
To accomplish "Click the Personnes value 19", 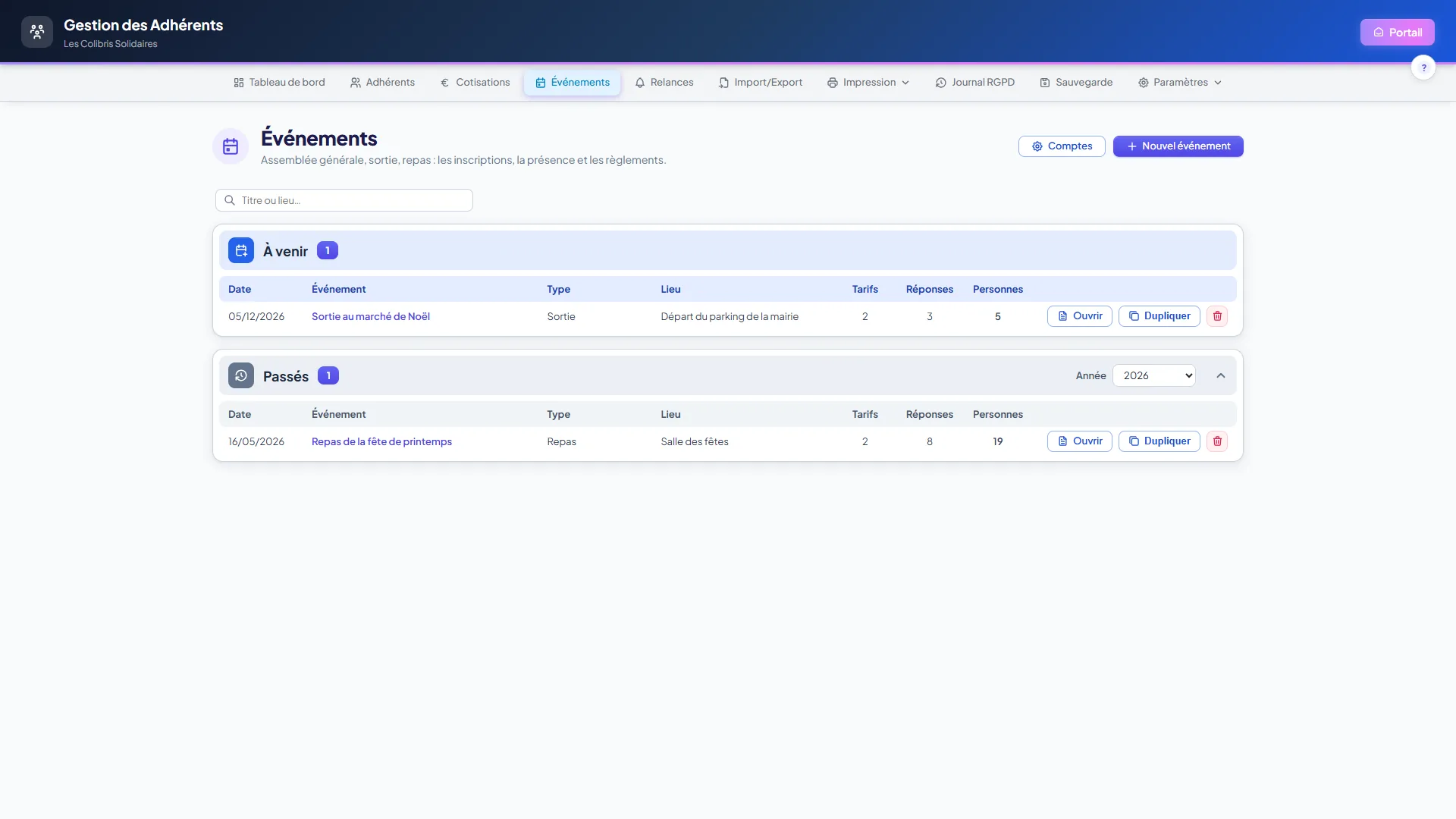I will tap(998, 441).
